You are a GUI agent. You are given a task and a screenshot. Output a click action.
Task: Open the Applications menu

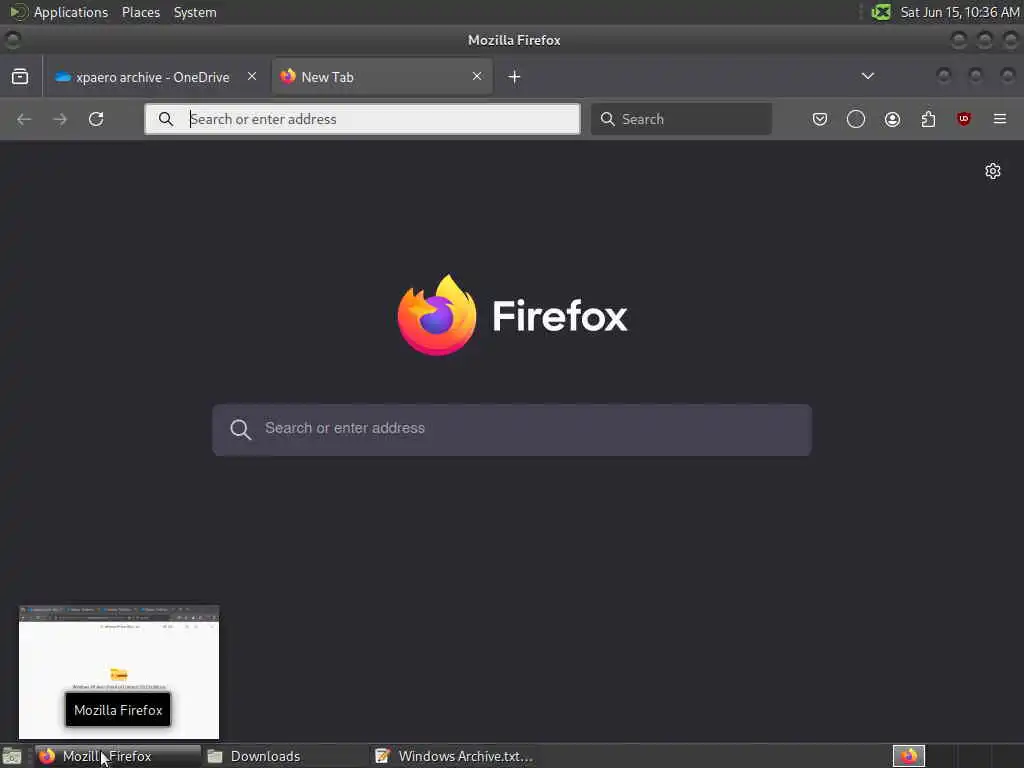coord(71,12)
